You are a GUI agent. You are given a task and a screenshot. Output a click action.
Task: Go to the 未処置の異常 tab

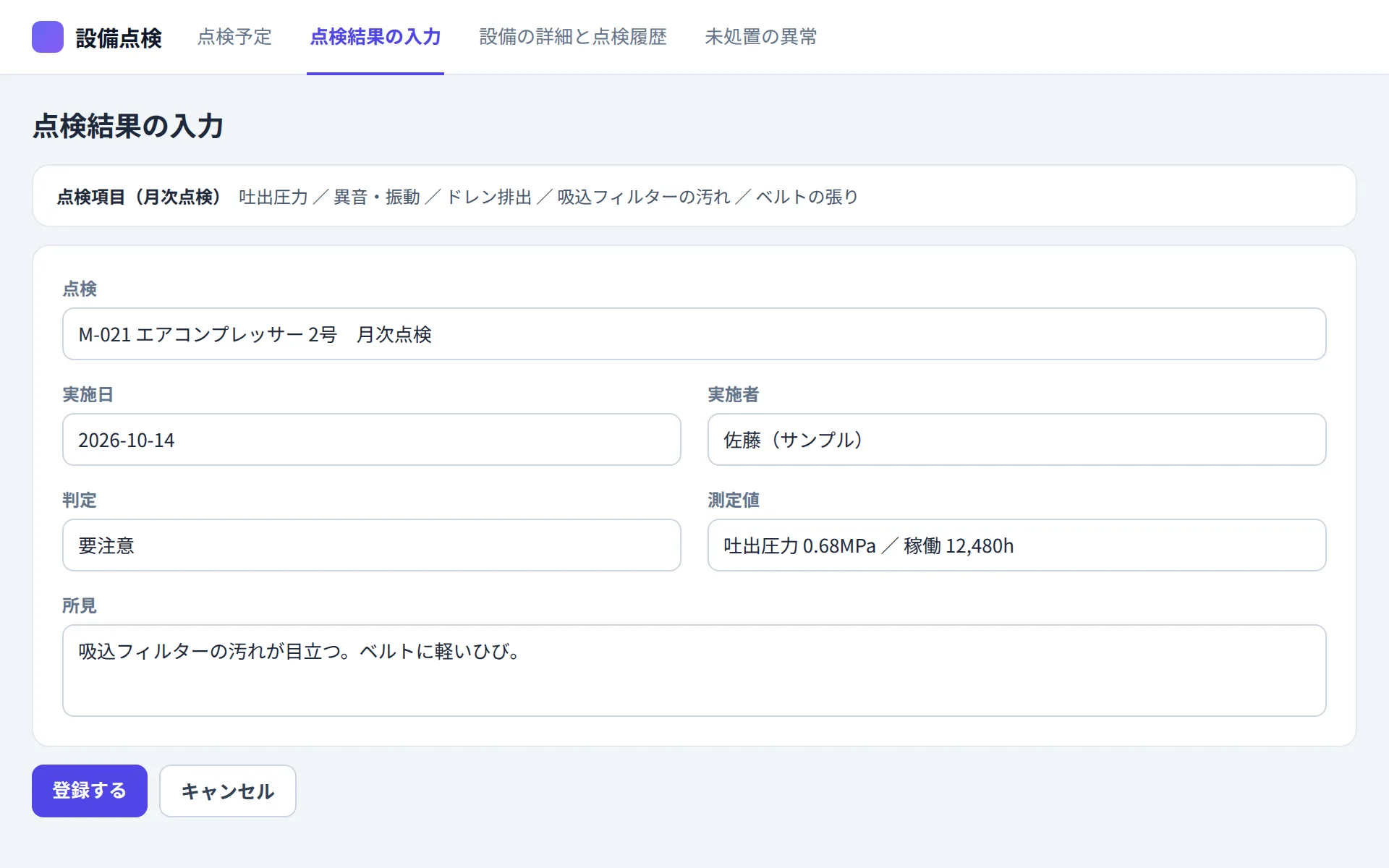pos(761,37)
